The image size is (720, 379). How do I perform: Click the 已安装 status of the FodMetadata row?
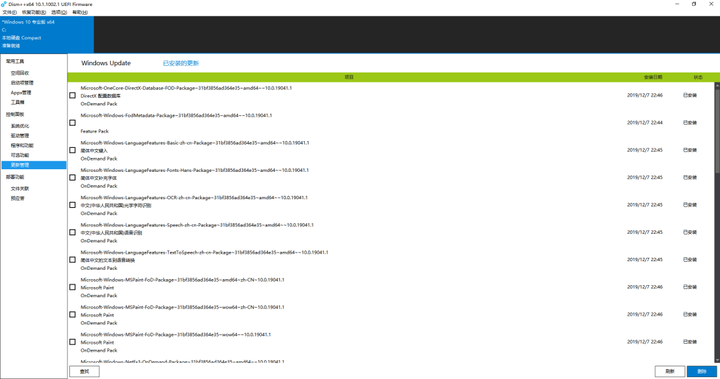690,123
